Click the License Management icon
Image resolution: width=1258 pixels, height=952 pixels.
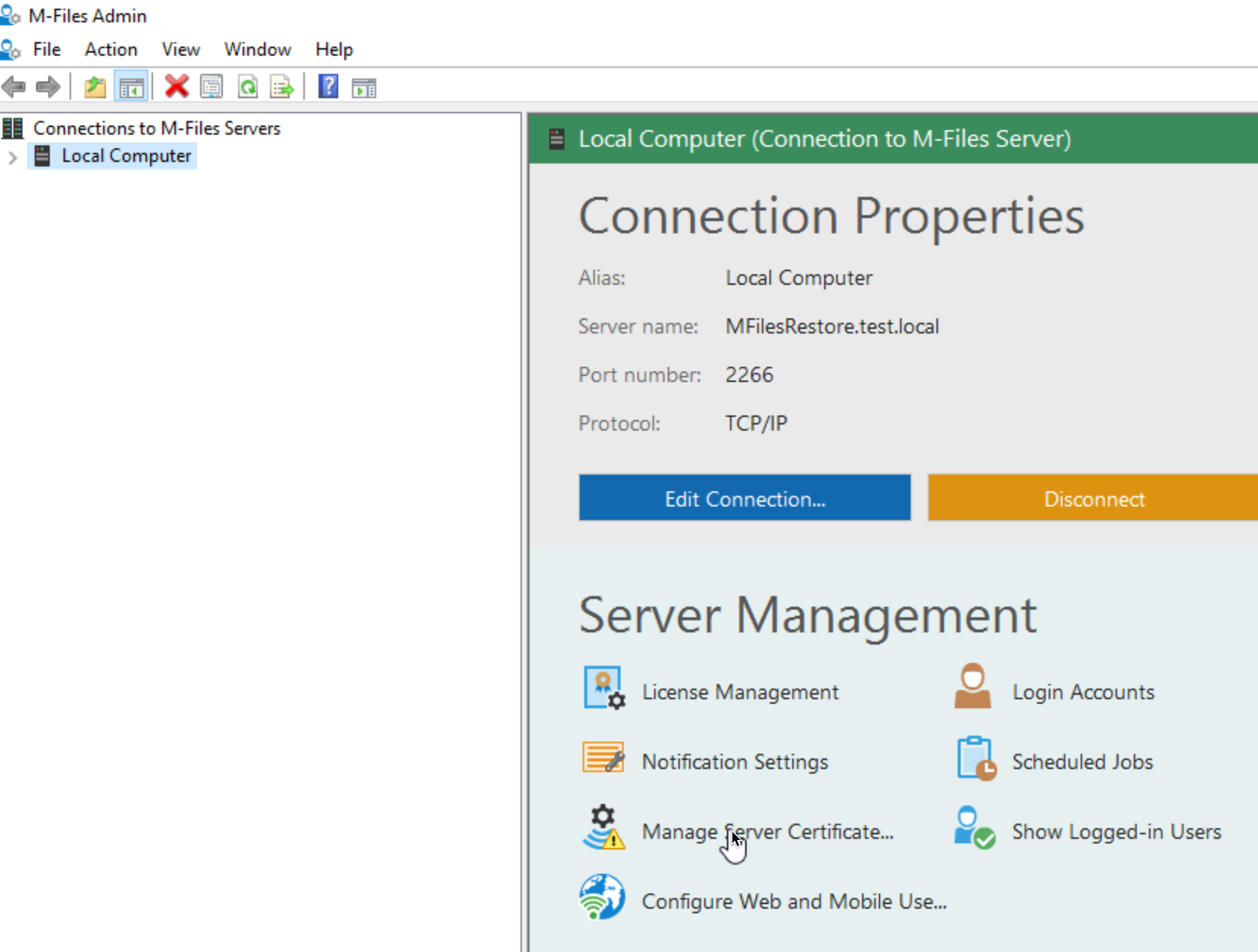coord(604,688)
